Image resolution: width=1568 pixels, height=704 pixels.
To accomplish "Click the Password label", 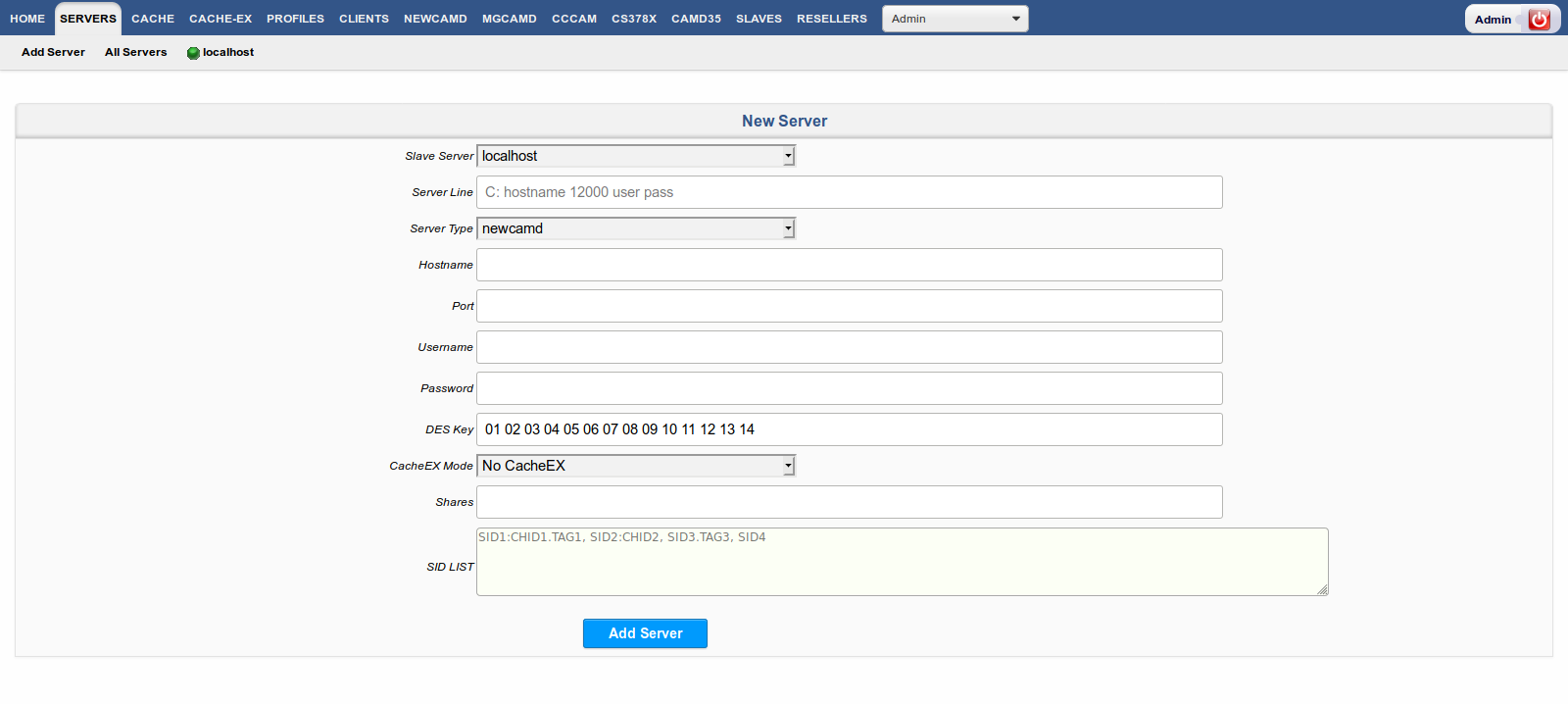I will point(447,388).
